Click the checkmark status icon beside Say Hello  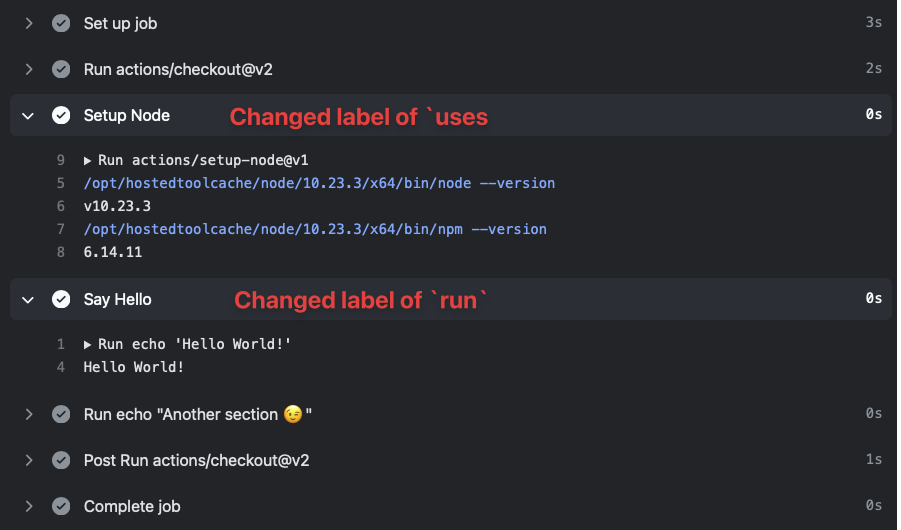pos(61,299)
